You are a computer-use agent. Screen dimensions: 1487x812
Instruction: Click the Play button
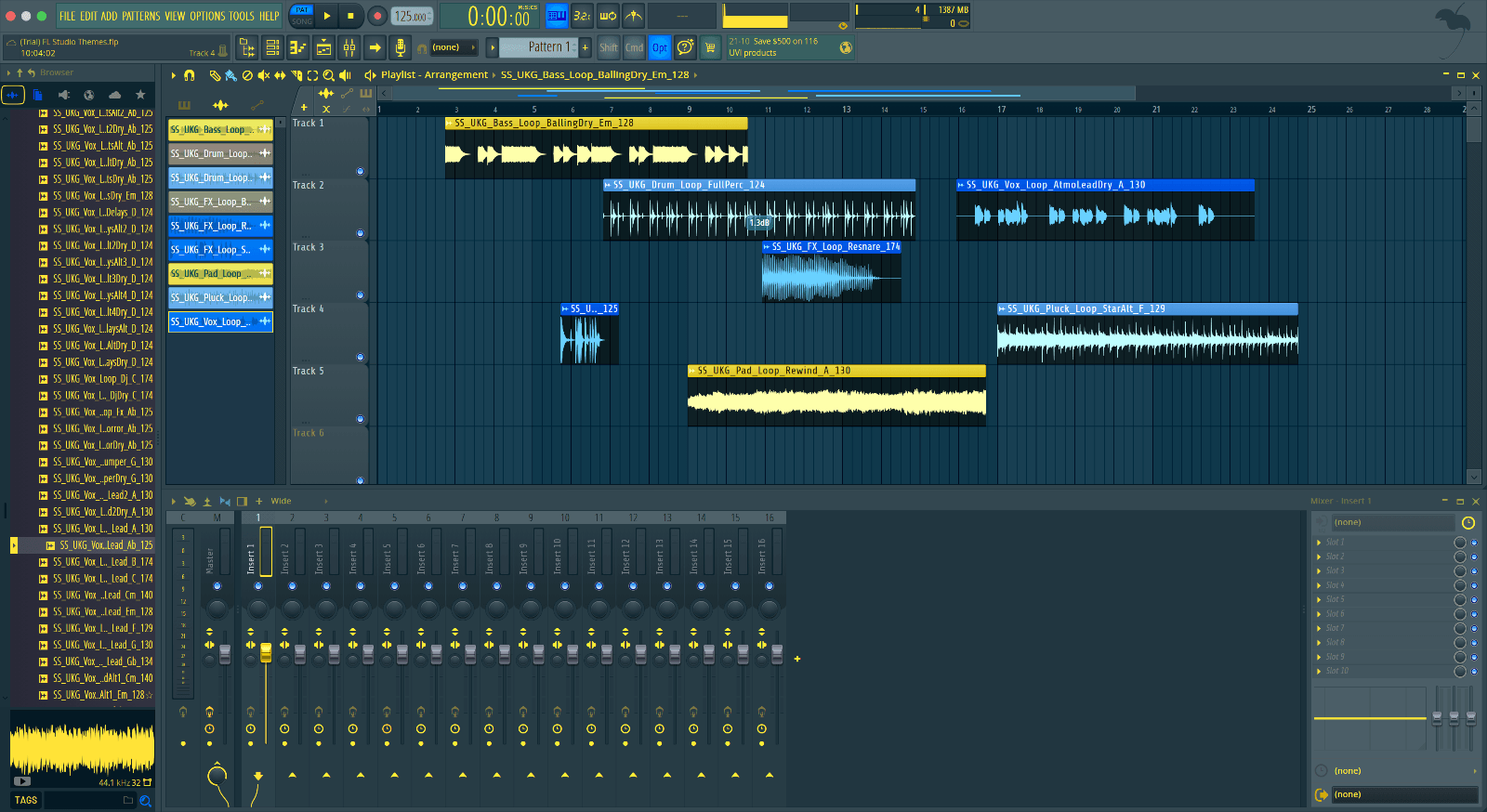[327, 16]
